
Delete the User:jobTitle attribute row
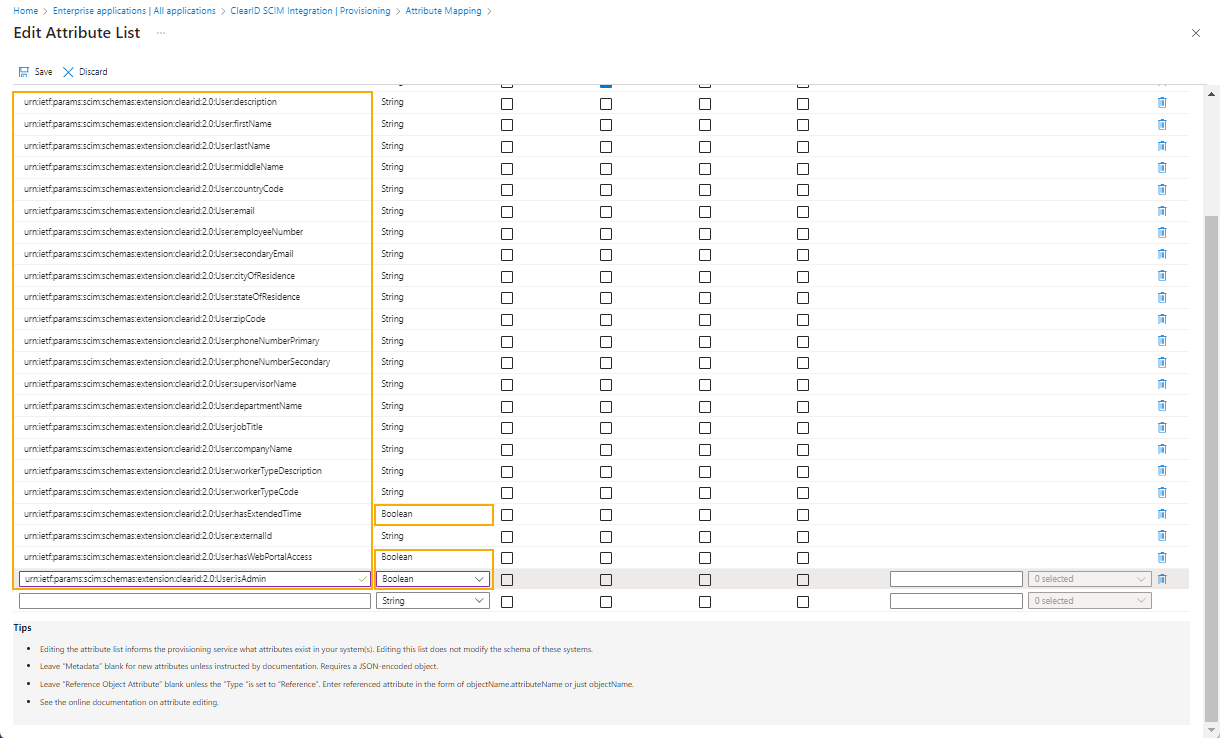pos(1161,427)
